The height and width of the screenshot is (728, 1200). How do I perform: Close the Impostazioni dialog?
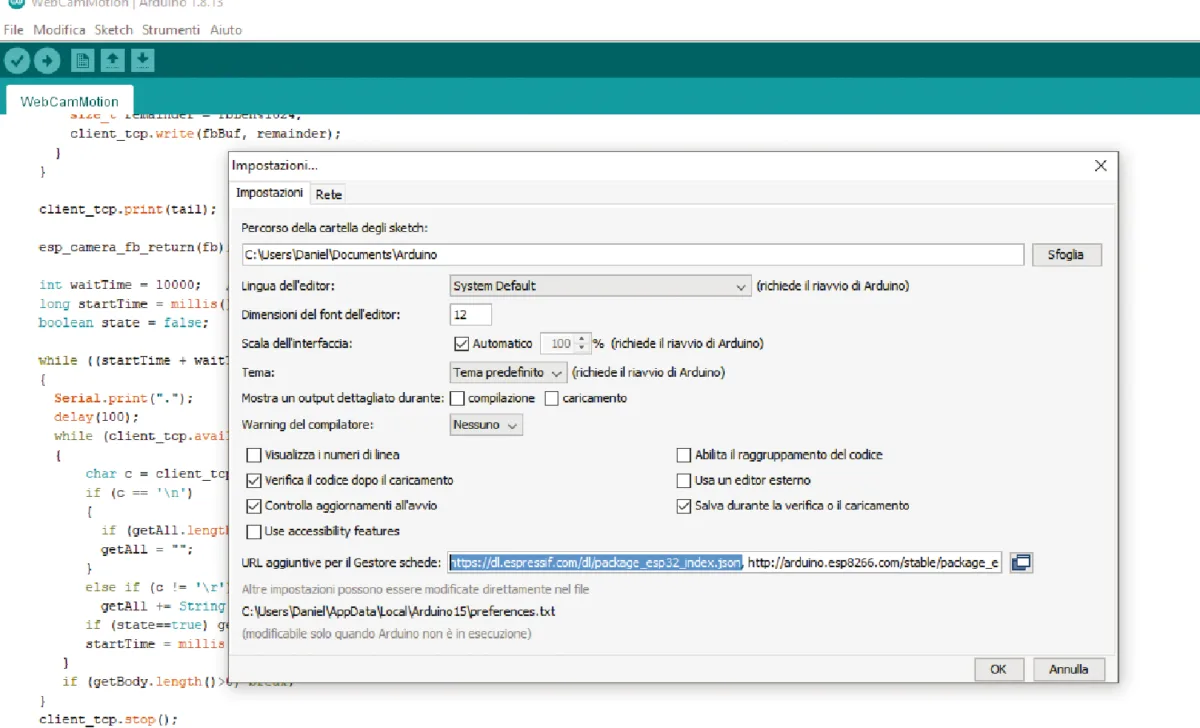tap(1101, 165)
